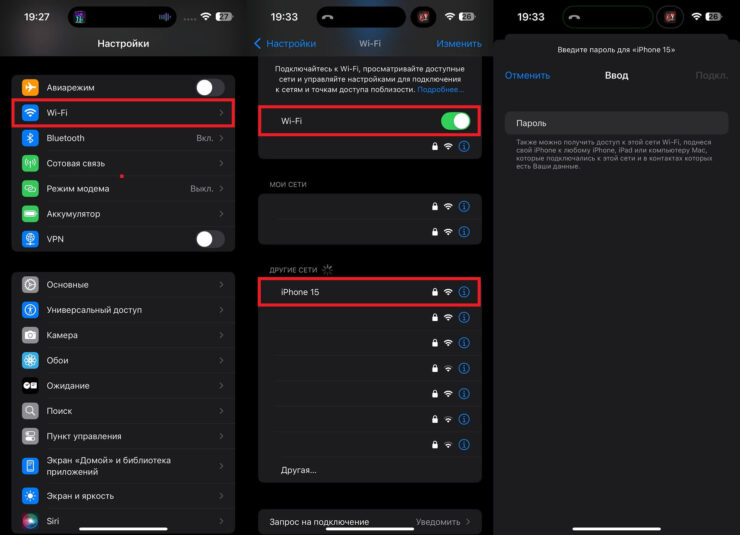Screen dimensions: 740x535
Task: Tap the Bluetooth settings icon
Action: 30,138
